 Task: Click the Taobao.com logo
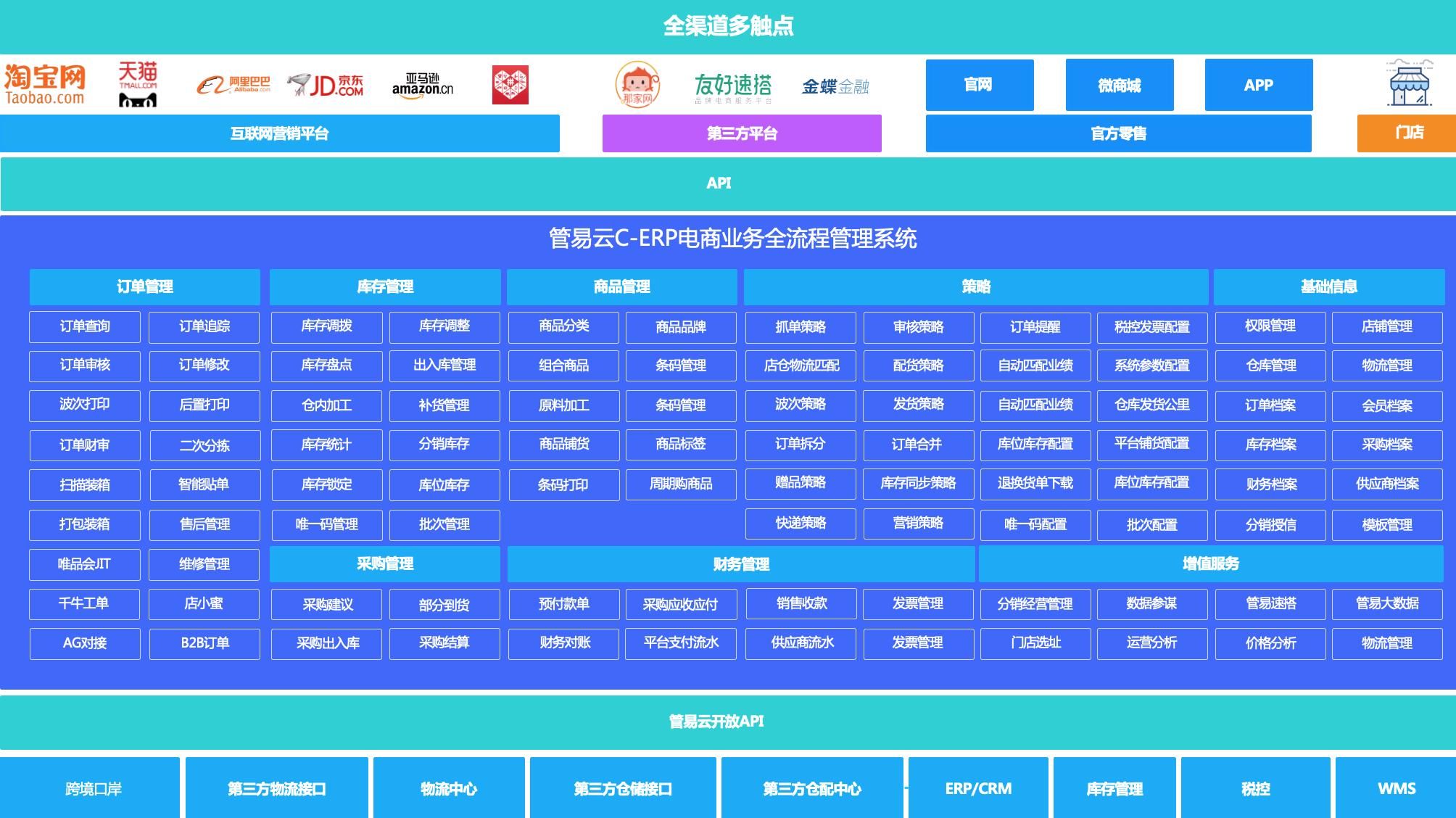45,85
